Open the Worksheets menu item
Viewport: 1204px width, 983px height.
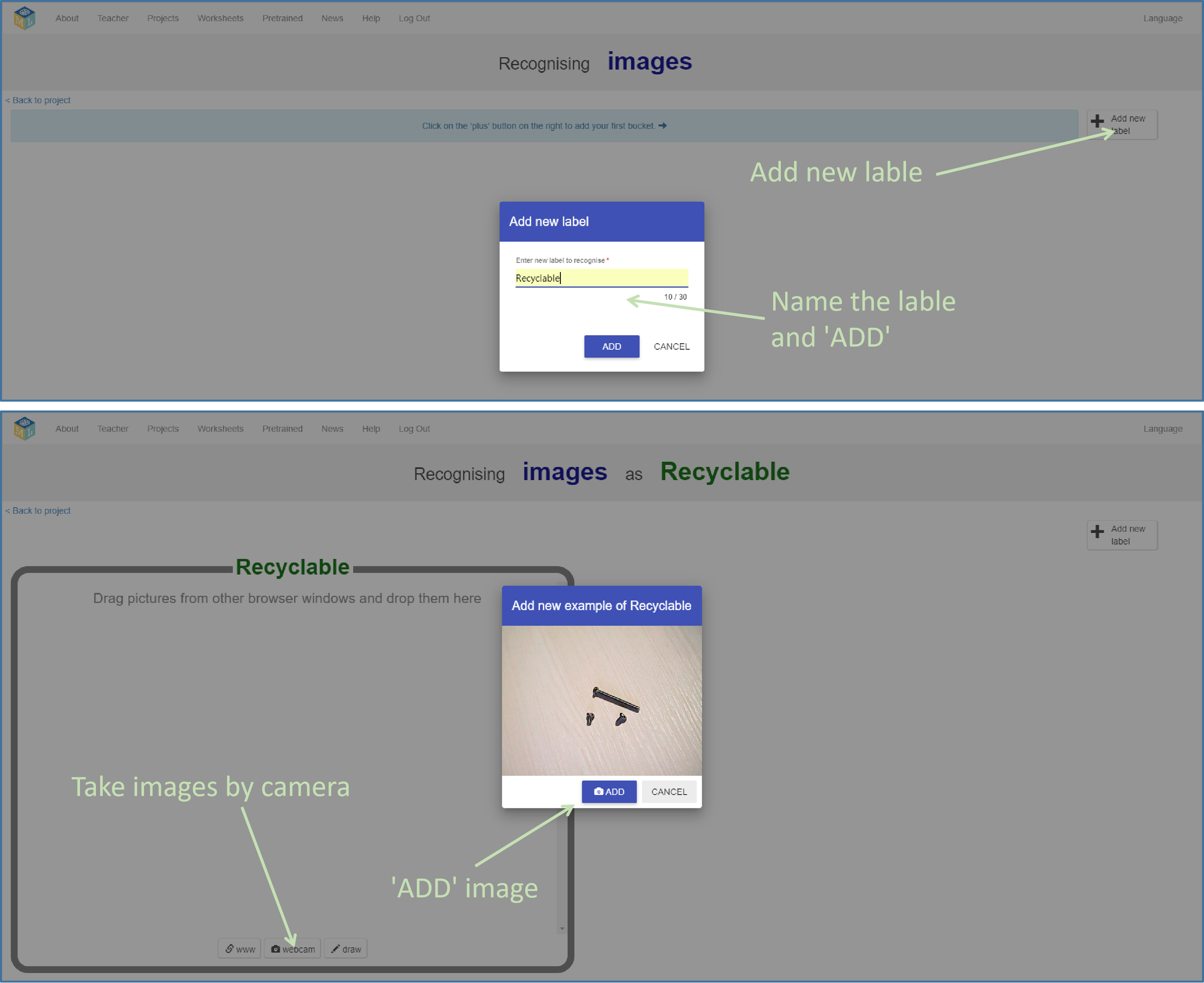220,18
